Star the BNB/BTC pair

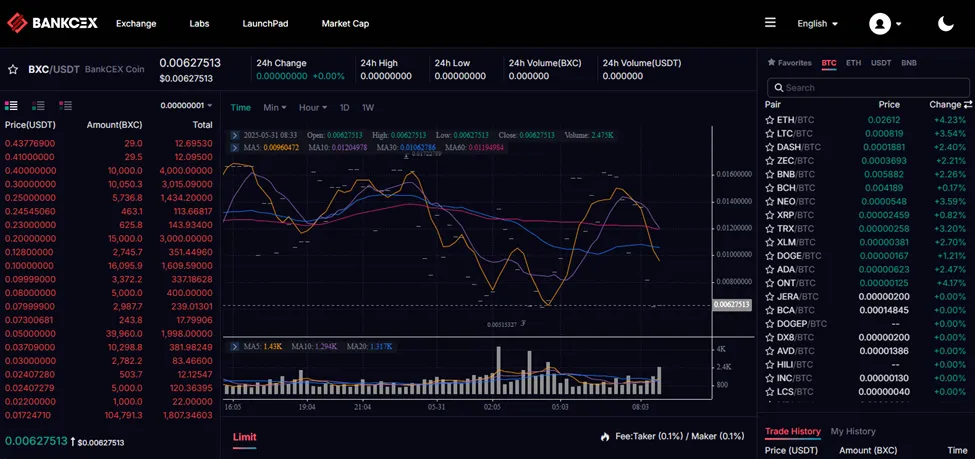pos(770,174)
